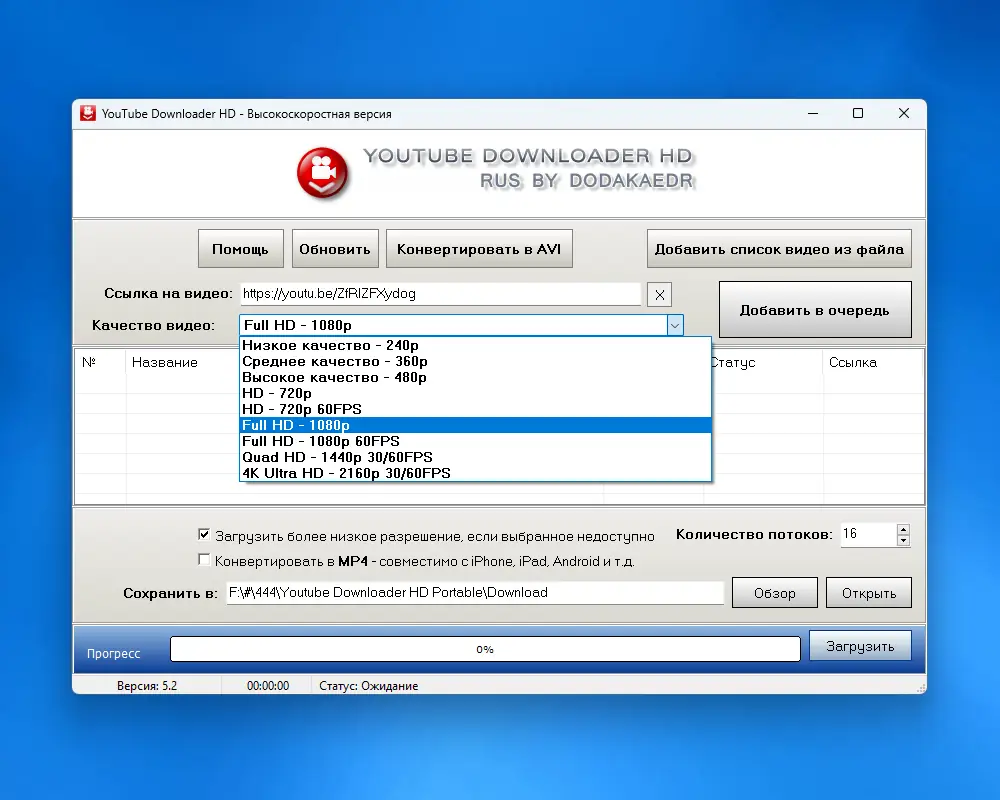Click the YouTube Downloader HD title bar icon
This screenshot has height=800, width=1000.
pos(87,113)
